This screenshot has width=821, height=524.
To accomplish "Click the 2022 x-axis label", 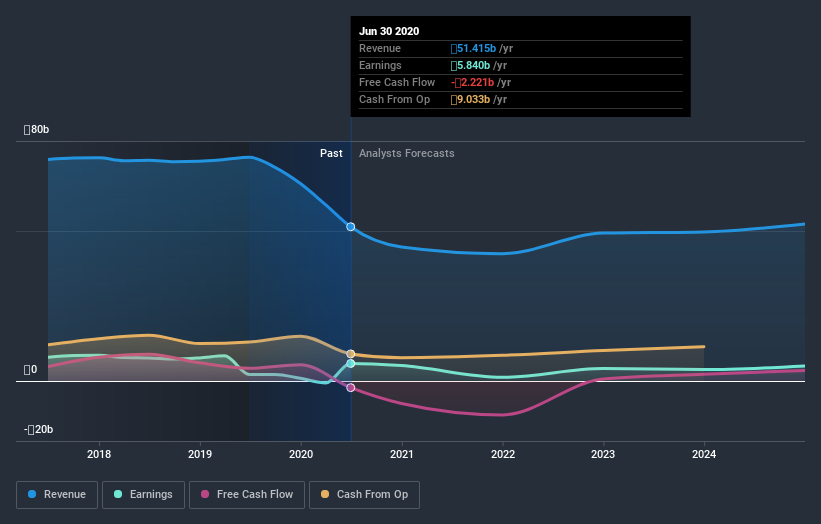I will click(503, 454).
